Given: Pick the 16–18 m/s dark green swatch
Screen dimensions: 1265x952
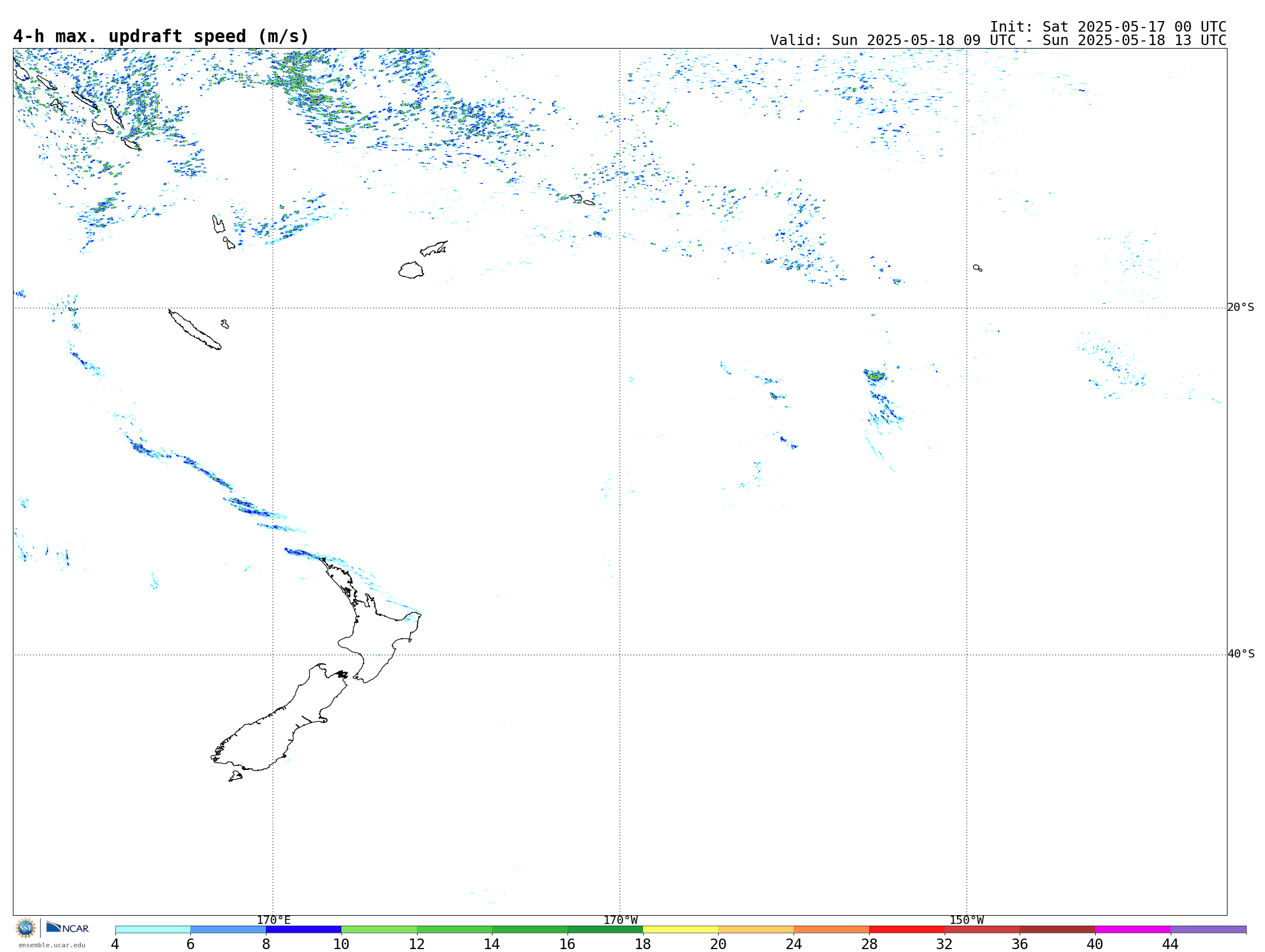Looking at the screenshot, I should pos(605,930).
